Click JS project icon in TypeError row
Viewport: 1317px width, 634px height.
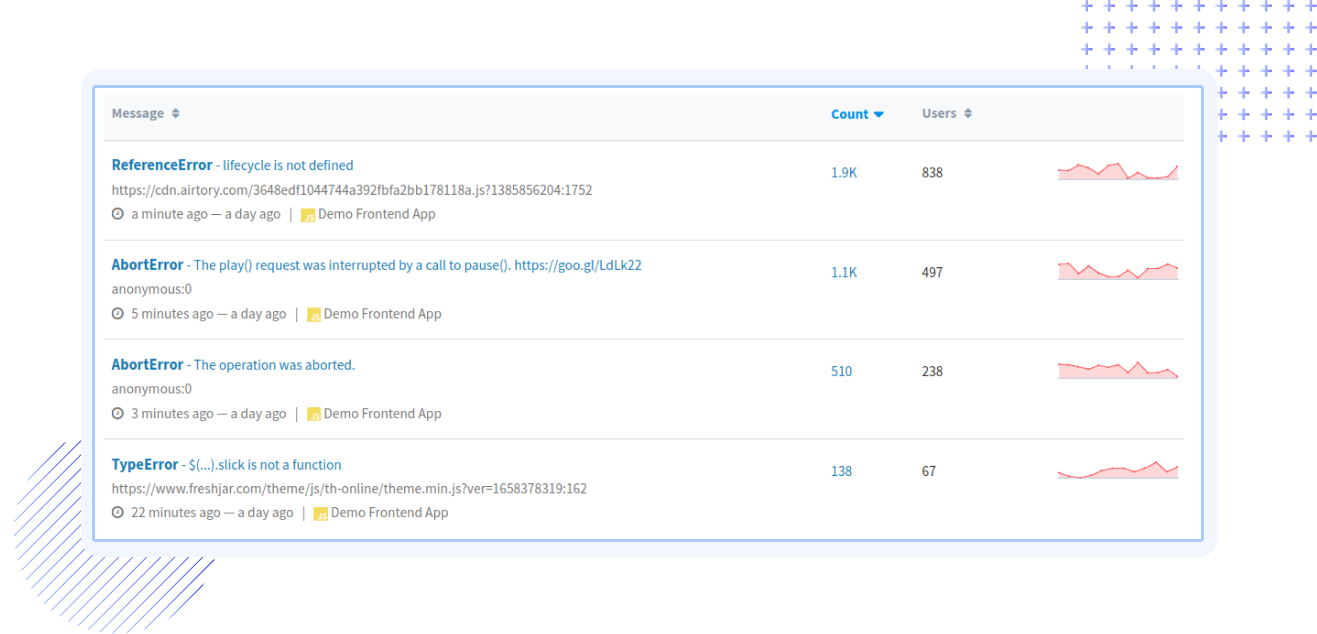click(320, 514)
